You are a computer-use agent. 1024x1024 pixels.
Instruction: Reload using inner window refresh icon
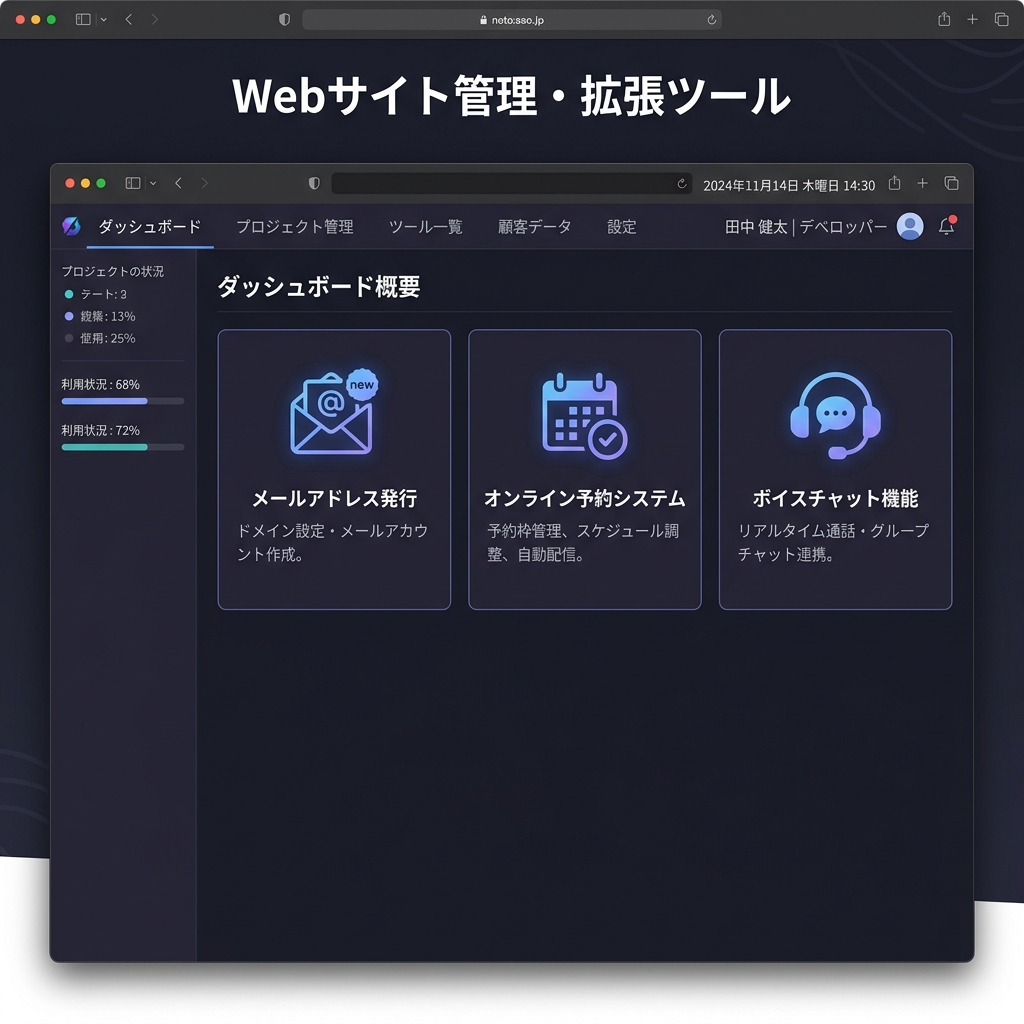coord(682,184)
